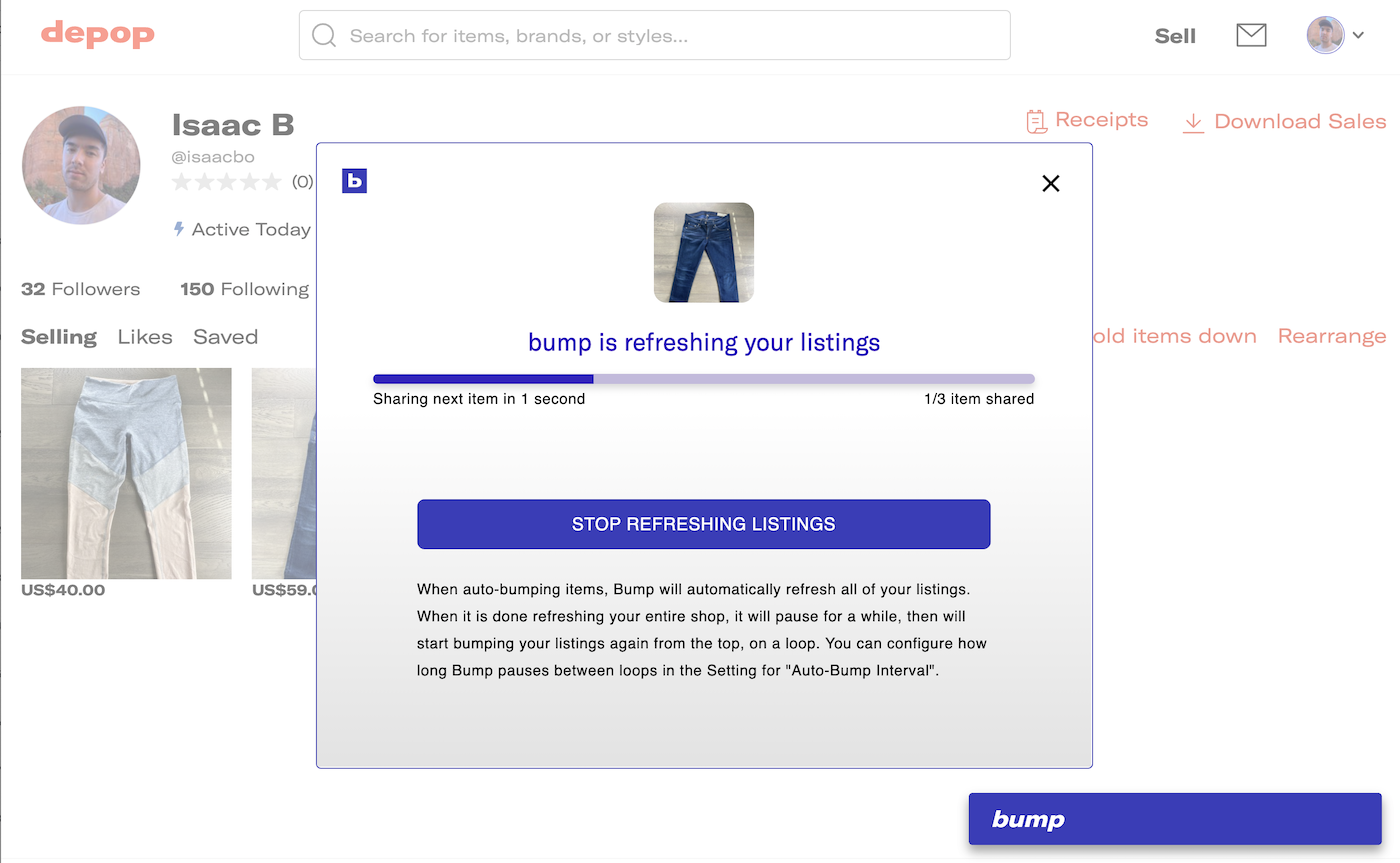The image size is (1400, 863).
Task: Click the depop logo
Action: [x=98, y=35]
